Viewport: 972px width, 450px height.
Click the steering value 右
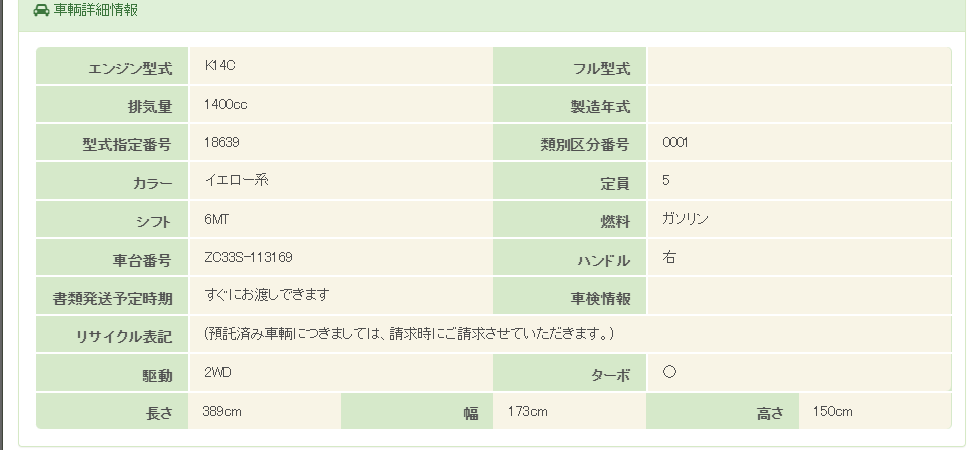click(x=668, y=258)
